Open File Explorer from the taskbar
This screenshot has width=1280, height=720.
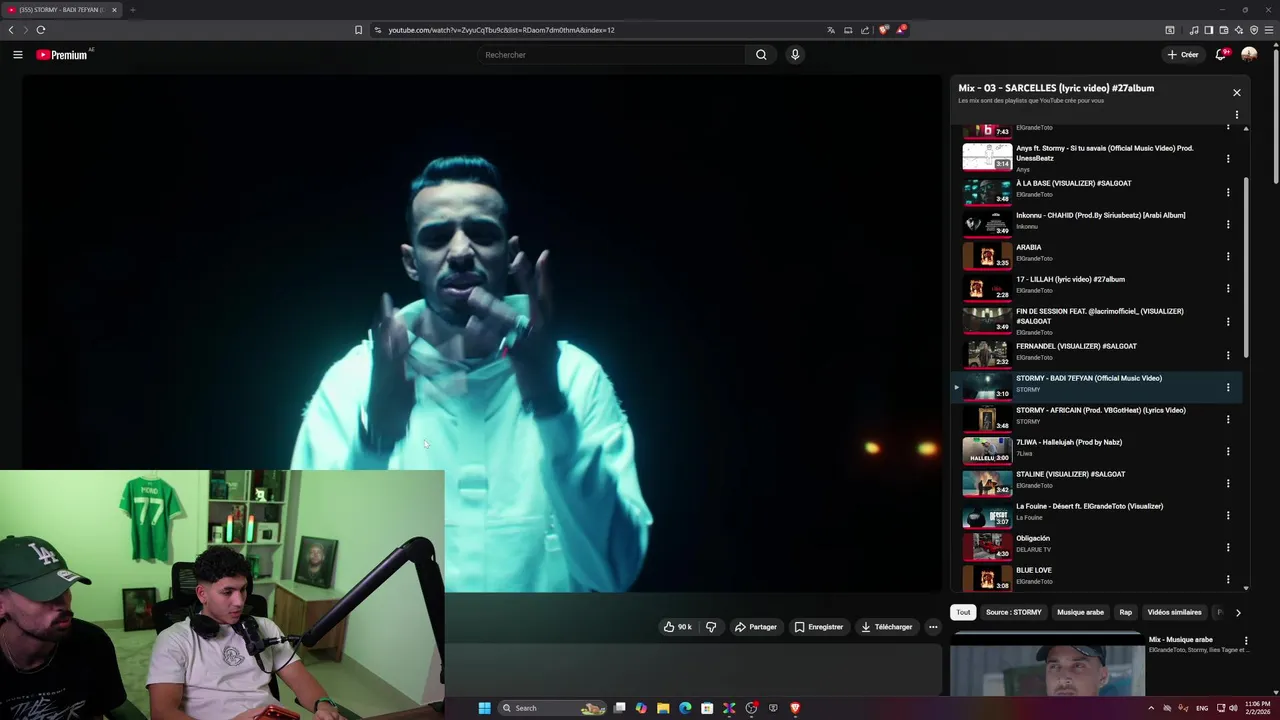coord(663,708)
